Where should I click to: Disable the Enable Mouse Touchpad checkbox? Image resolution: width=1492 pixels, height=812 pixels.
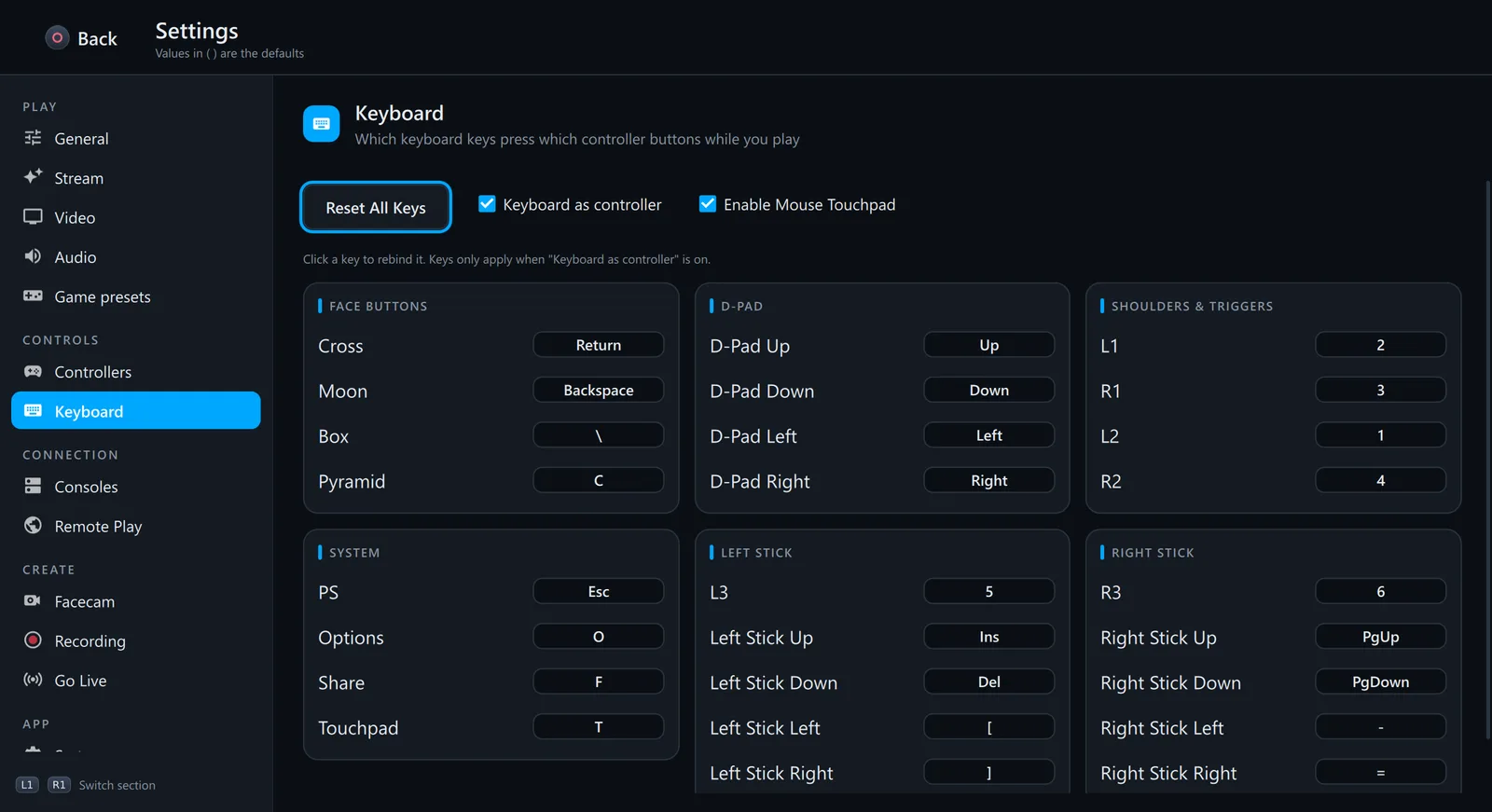click(708, 203)
